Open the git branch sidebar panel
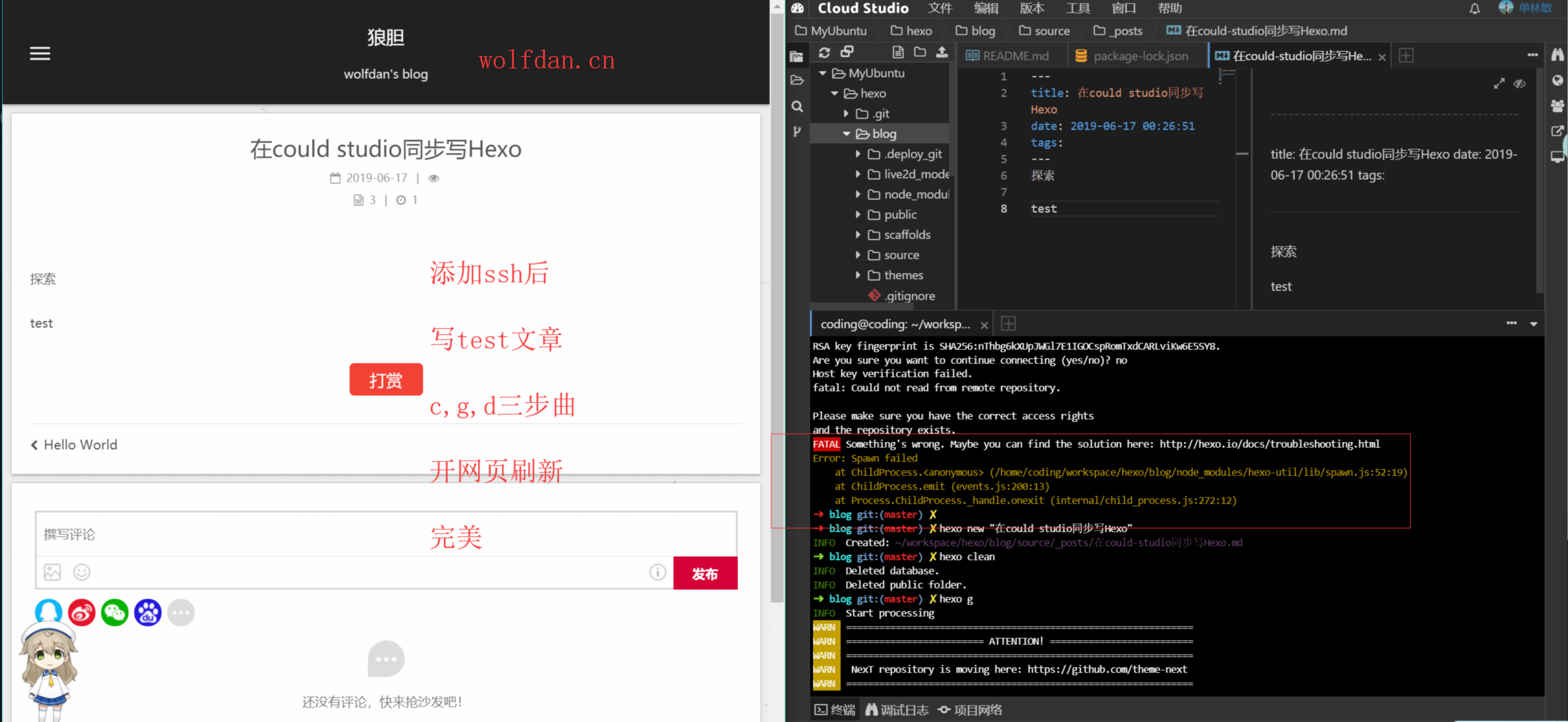Image resolution: width=1568 pixels, height=722 pixels. (797, 132)
